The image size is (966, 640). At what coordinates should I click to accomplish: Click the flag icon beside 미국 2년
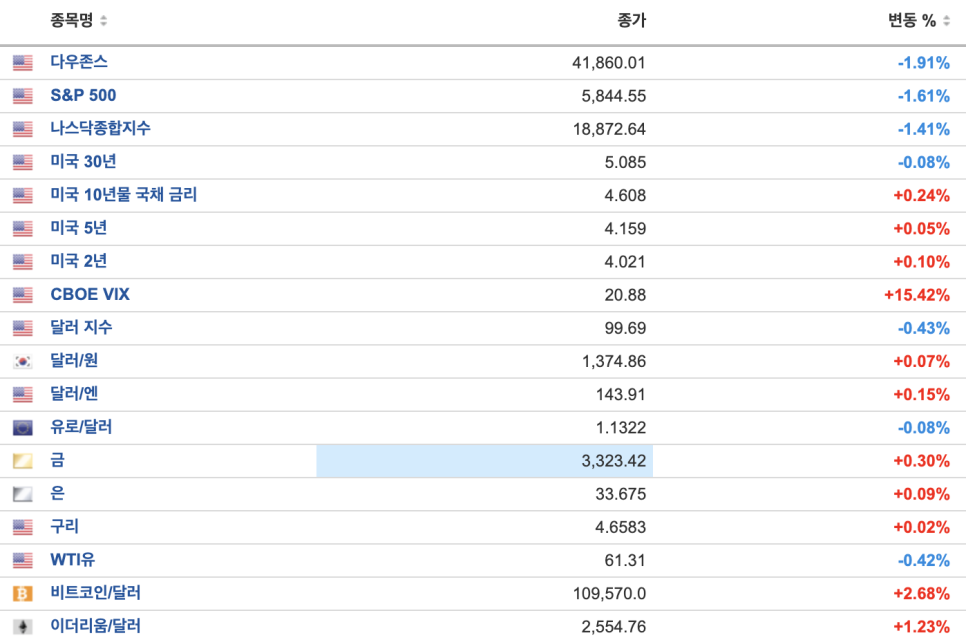(x=23, y=262)
